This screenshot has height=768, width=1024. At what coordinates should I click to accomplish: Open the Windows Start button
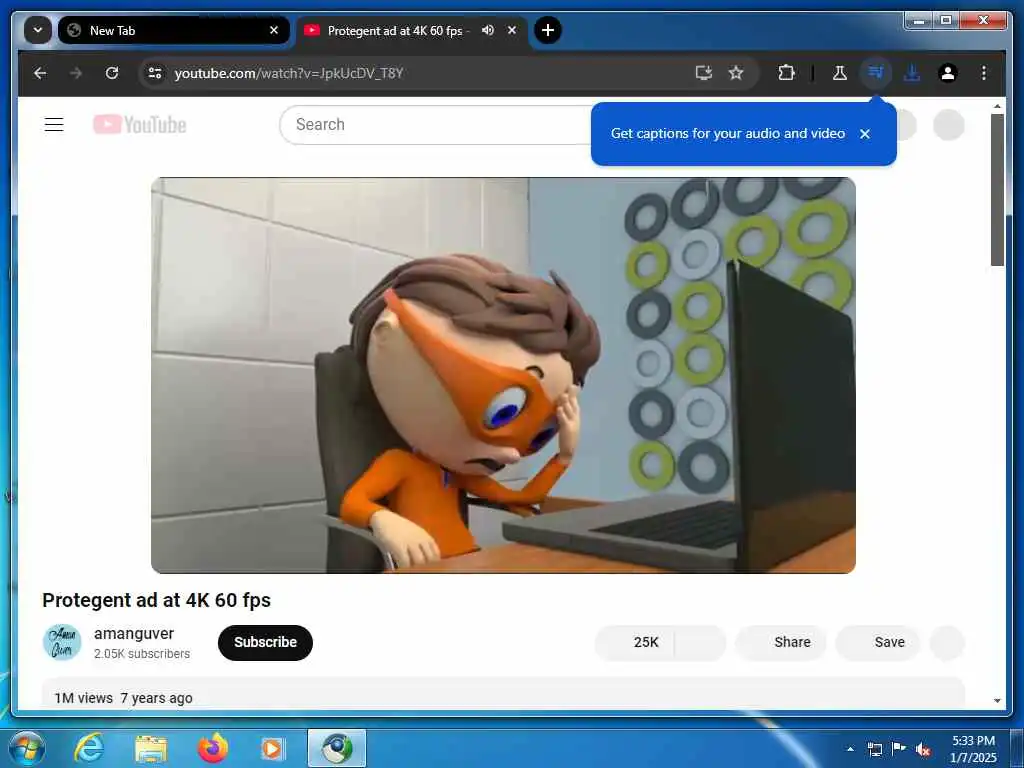pyautogui.click(x=27, y=748)
